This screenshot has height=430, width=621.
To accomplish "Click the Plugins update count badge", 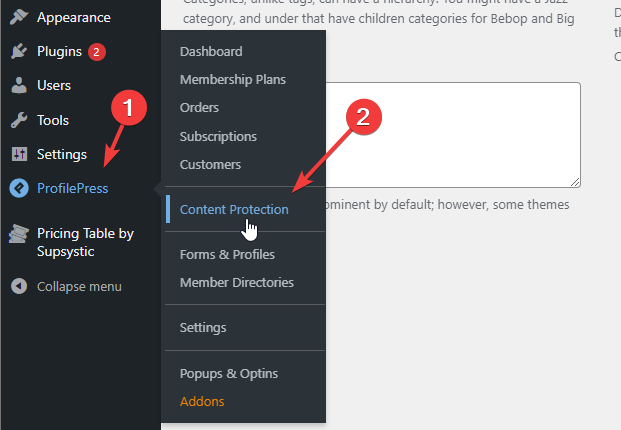I will coord(96,52).
